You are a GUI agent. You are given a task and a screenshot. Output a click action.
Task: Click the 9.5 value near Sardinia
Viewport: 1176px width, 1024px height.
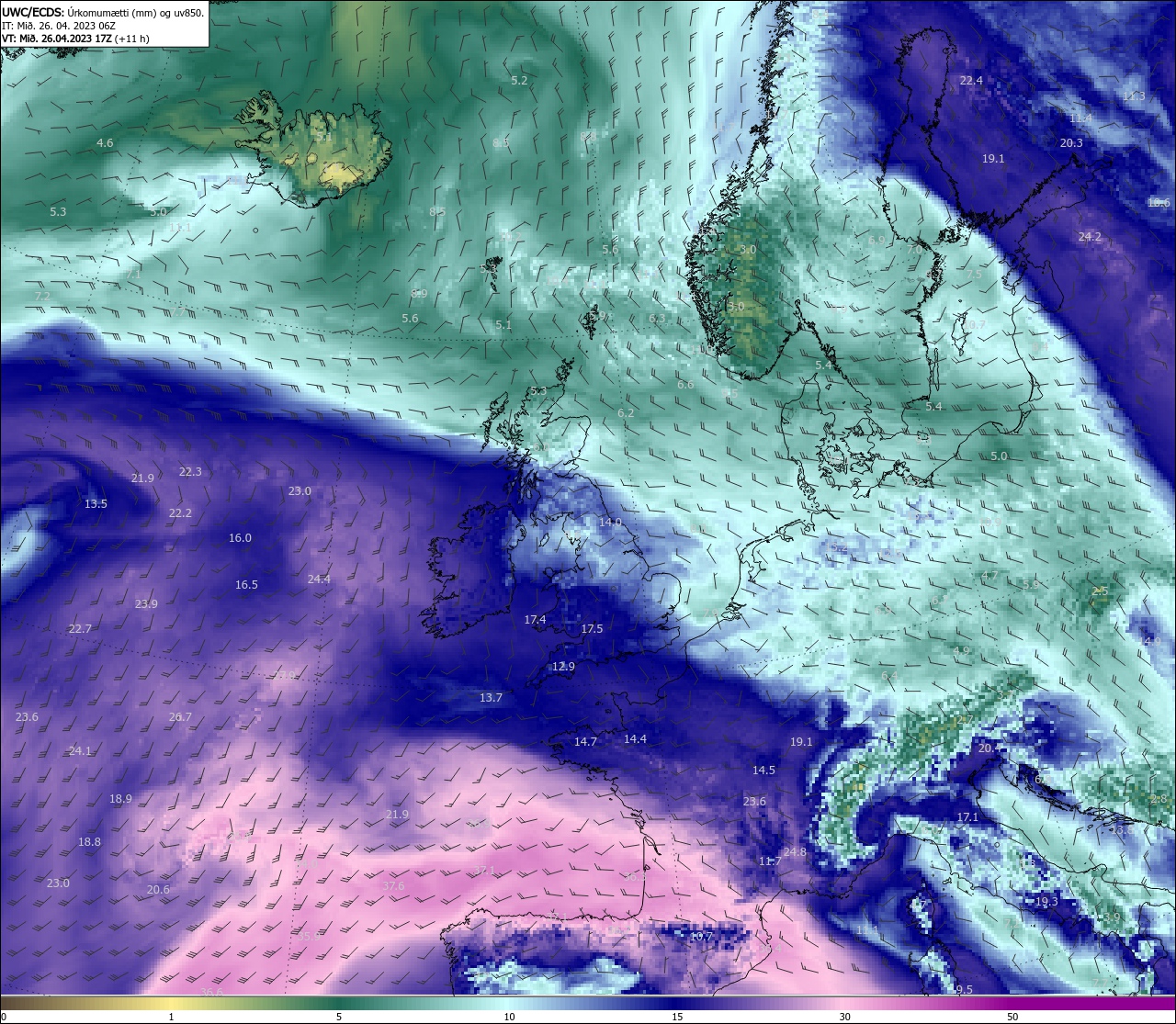tap(964, 990)
